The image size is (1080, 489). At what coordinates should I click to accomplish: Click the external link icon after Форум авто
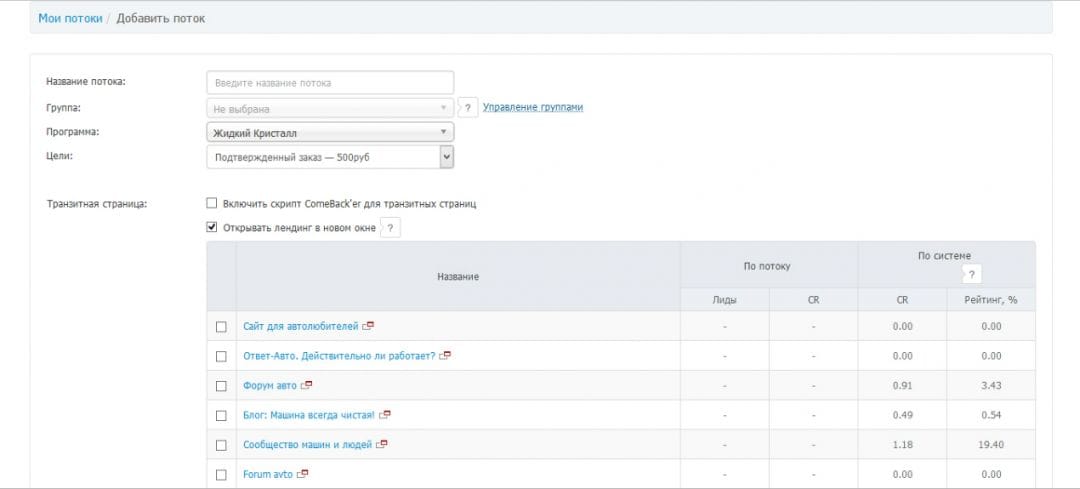pos(307,385)
